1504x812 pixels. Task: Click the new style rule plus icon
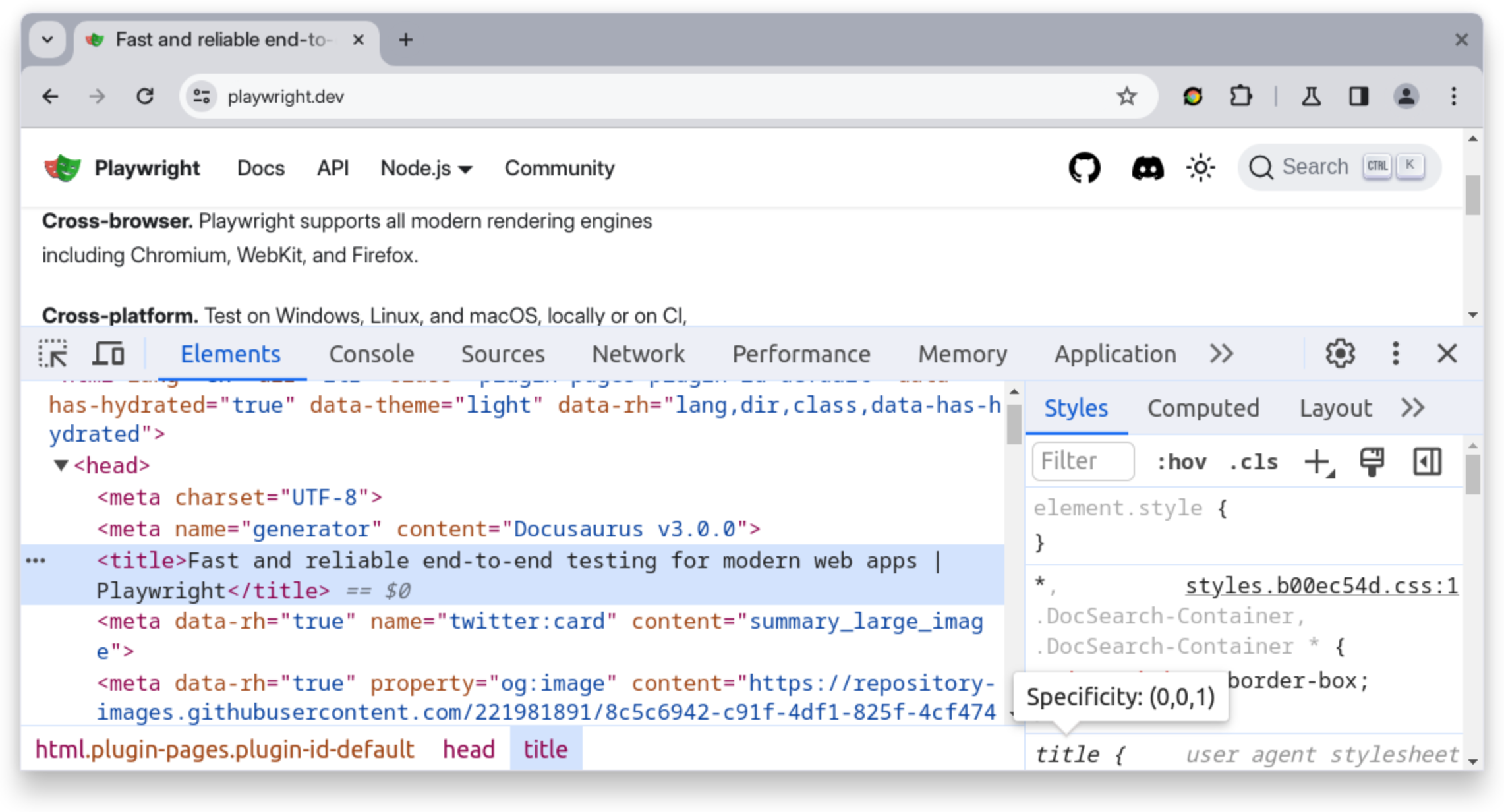point(1319,462)
